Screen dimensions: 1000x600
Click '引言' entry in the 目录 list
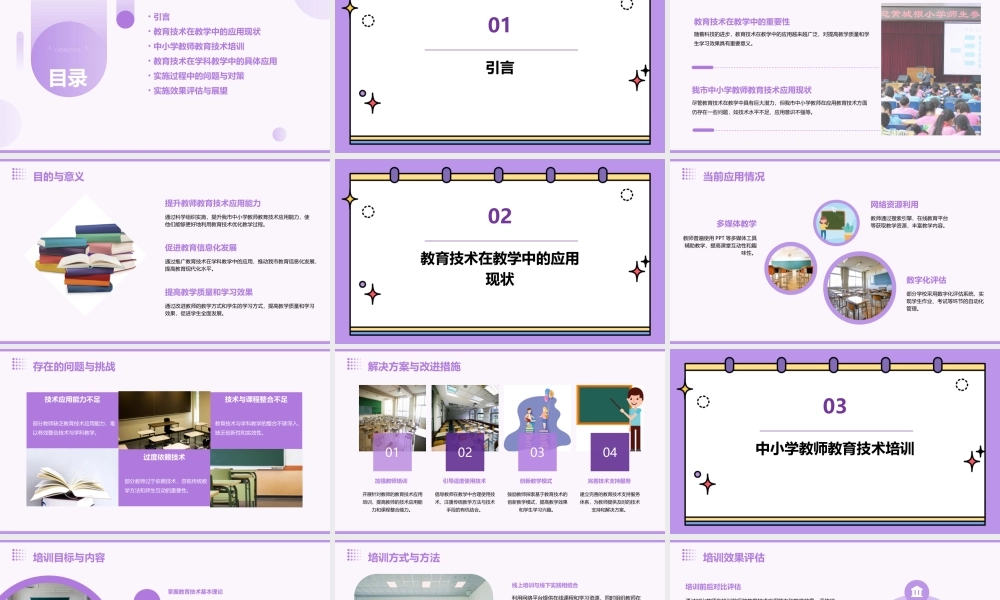point(161,17)
